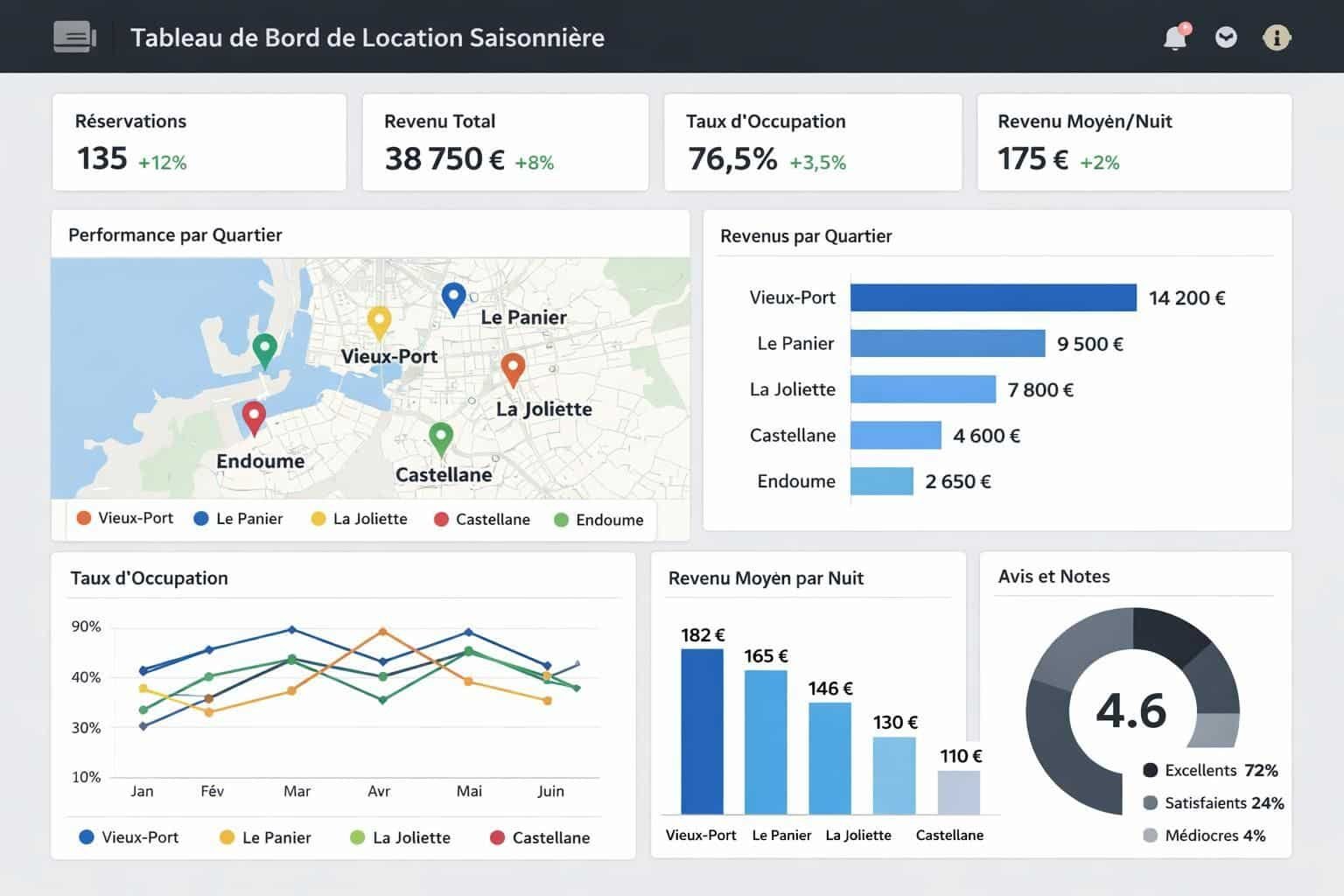The width and height of the screenshot is (1344, 896).
Task: Select the Revenu Moyen/Nuit summary card
Action: coord(1134,142)
